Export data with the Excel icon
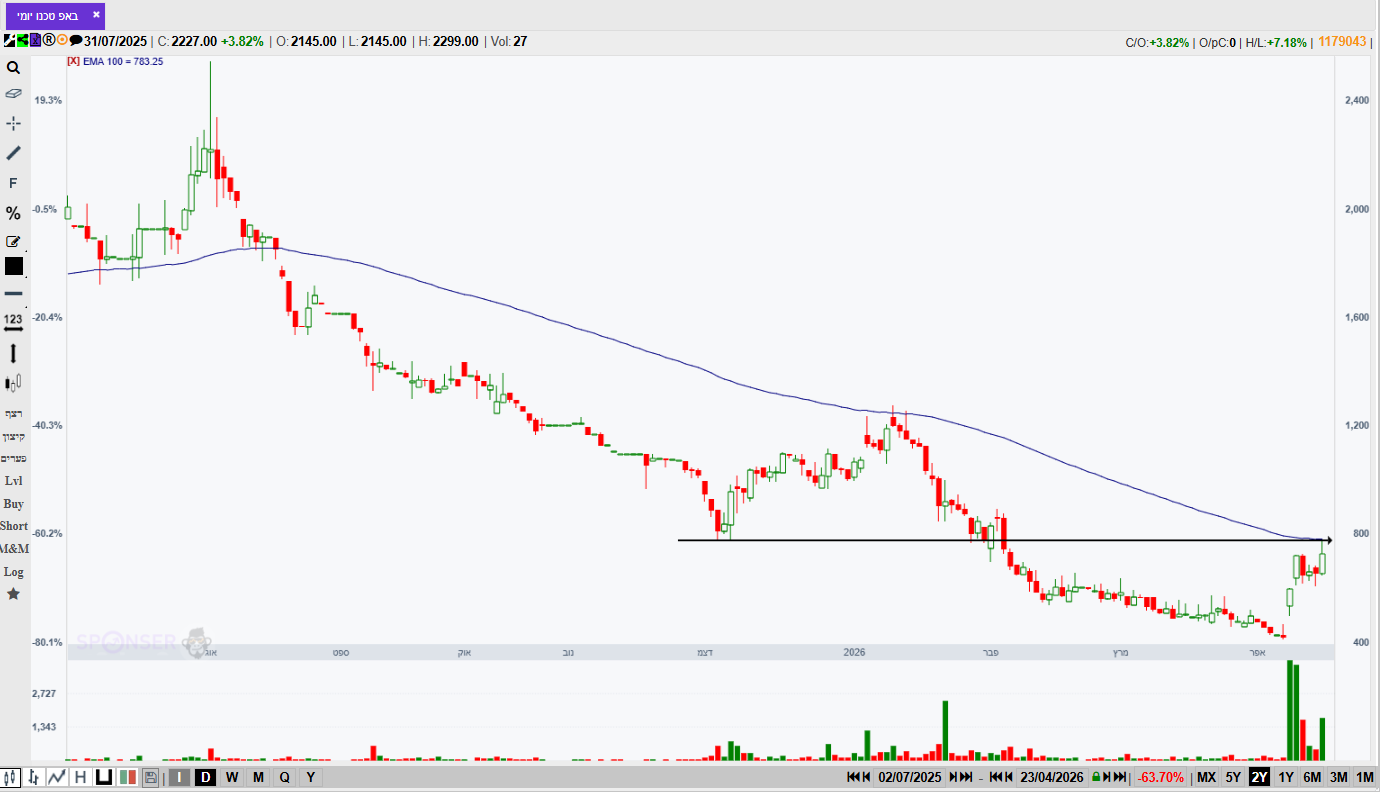This screenshot has height=792, width=1382. (x=35, y=41)
